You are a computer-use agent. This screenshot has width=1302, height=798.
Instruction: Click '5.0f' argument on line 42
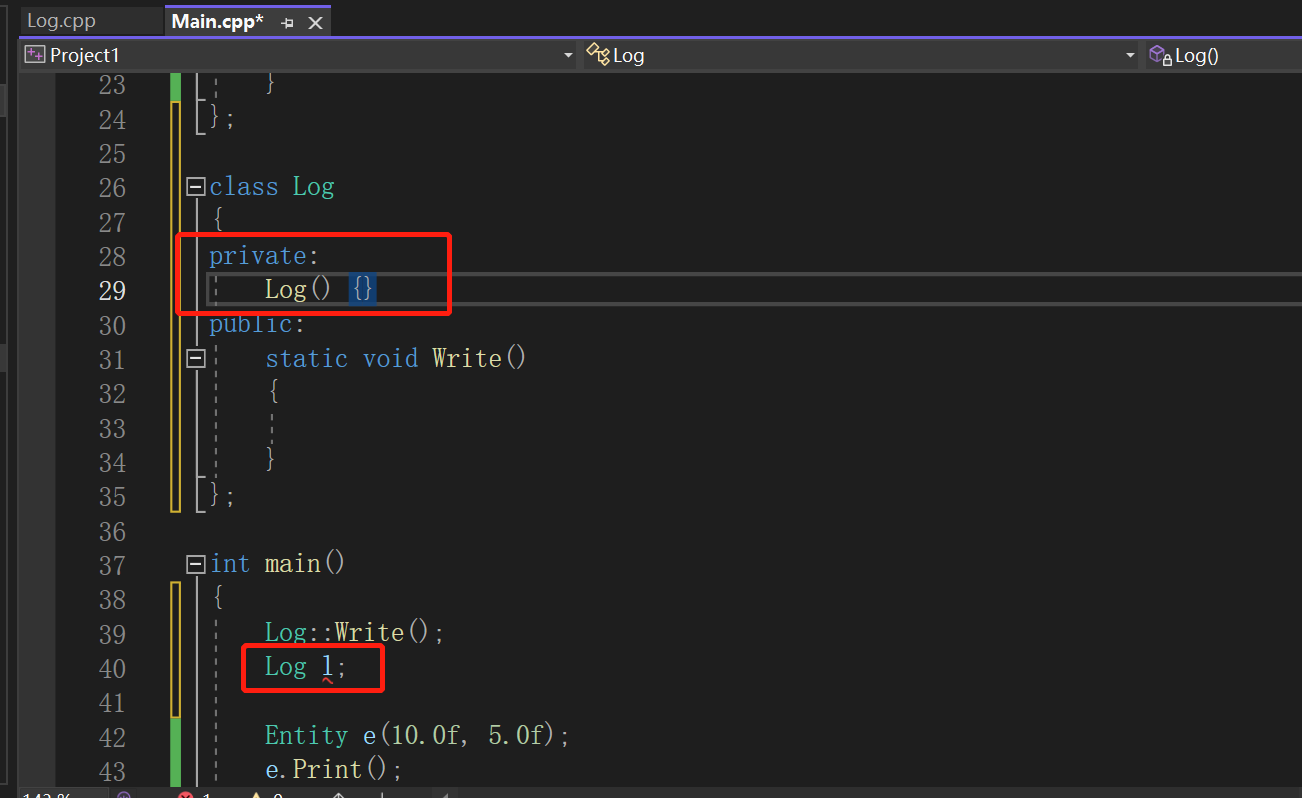515,736
